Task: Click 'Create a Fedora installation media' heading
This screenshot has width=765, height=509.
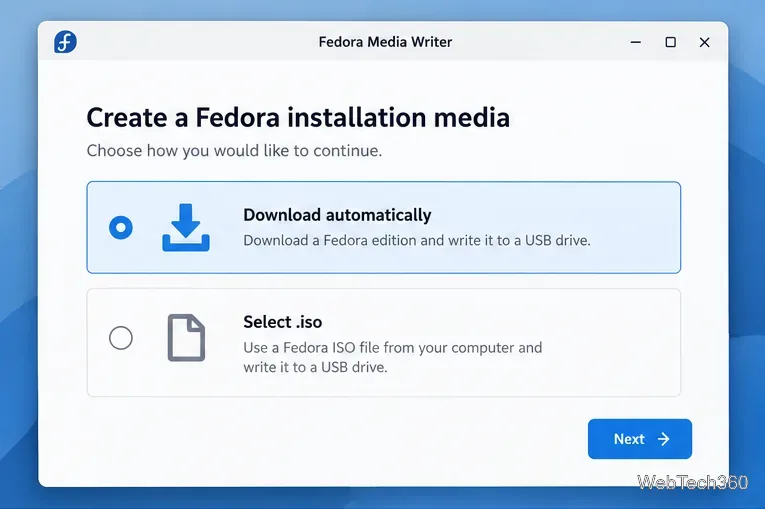Action: pos(298,118)
